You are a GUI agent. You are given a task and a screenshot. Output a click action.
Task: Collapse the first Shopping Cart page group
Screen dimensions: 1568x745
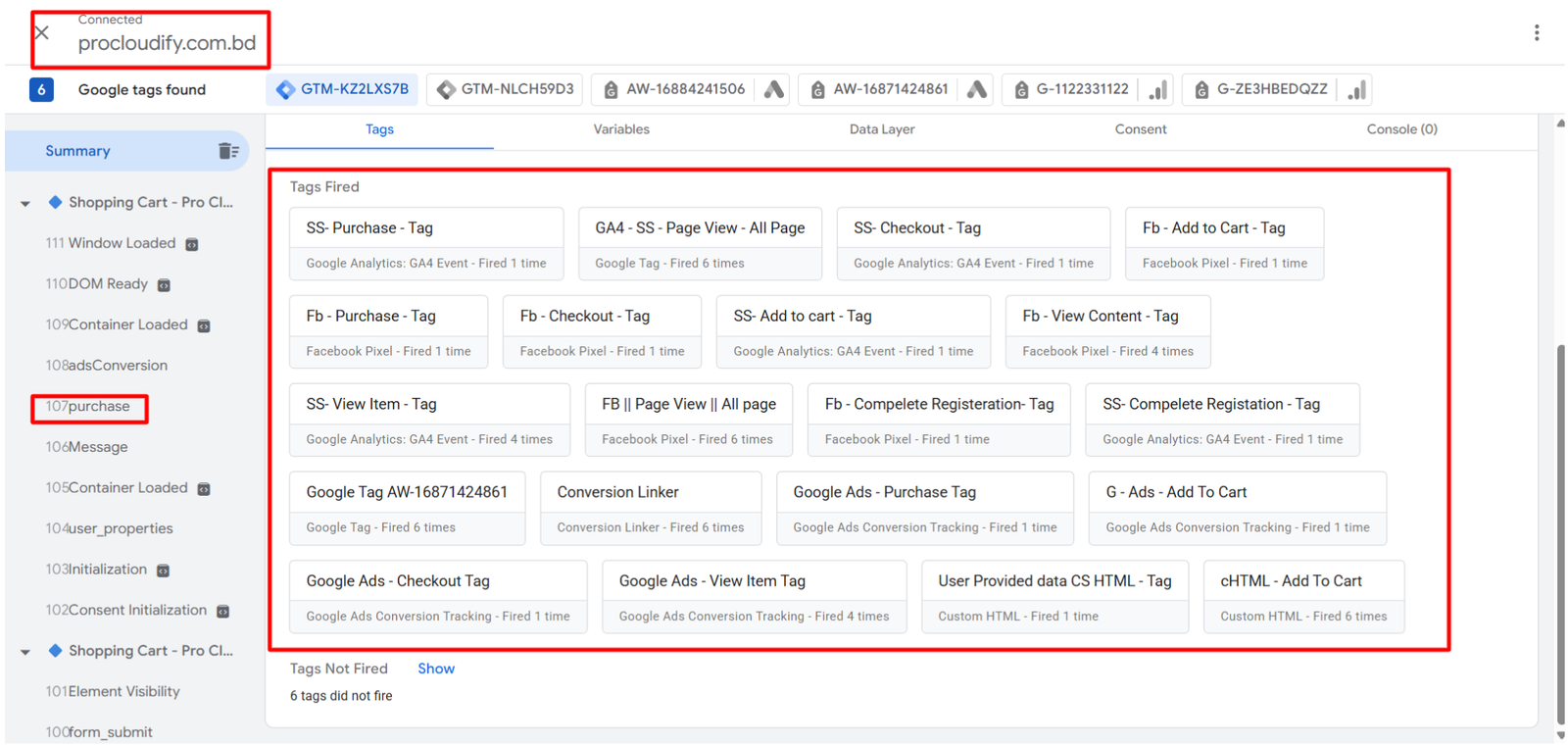tap(25, 204)
